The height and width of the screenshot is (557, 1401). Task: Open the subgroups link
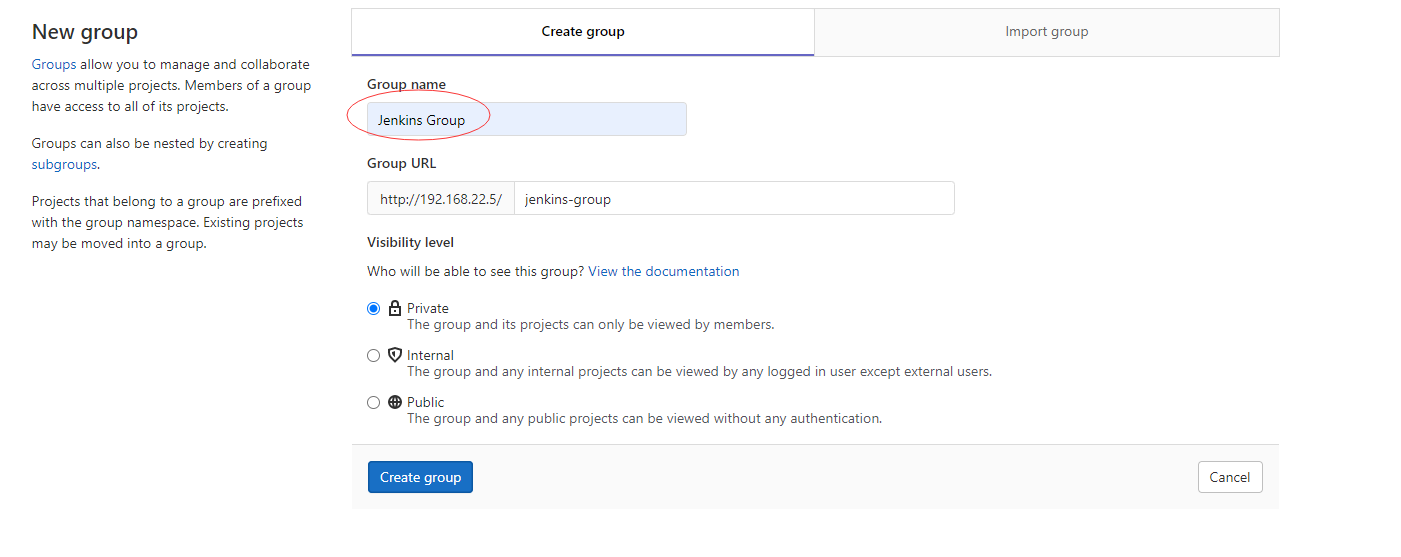point(64,164)
